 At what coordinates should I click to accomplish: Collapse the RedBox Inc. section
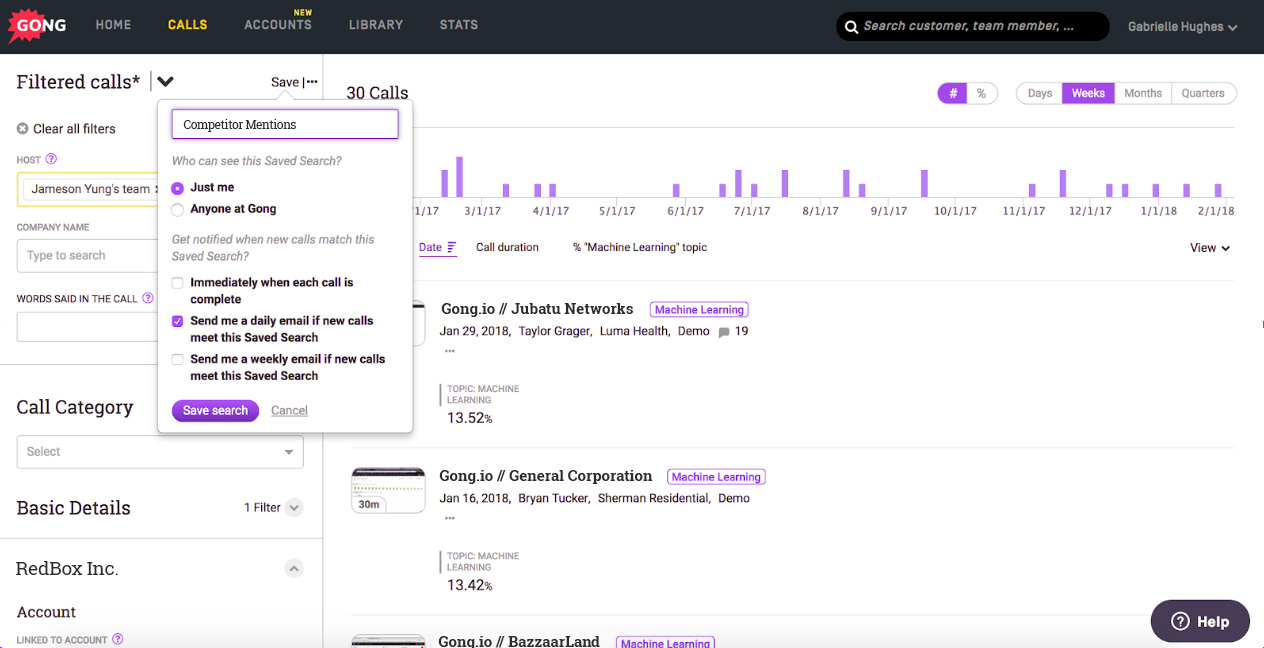pyautogui.click(x=294, y=568)
